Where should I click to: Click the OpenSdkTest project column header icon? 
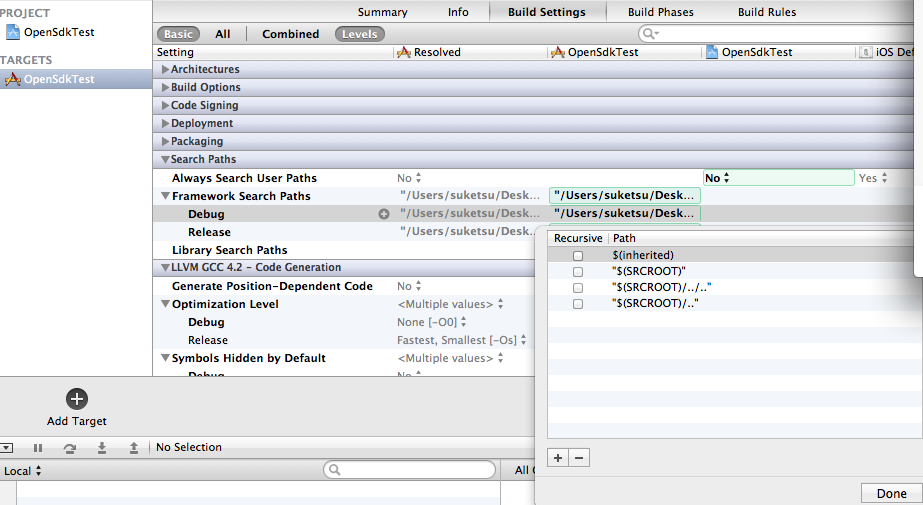712,52
